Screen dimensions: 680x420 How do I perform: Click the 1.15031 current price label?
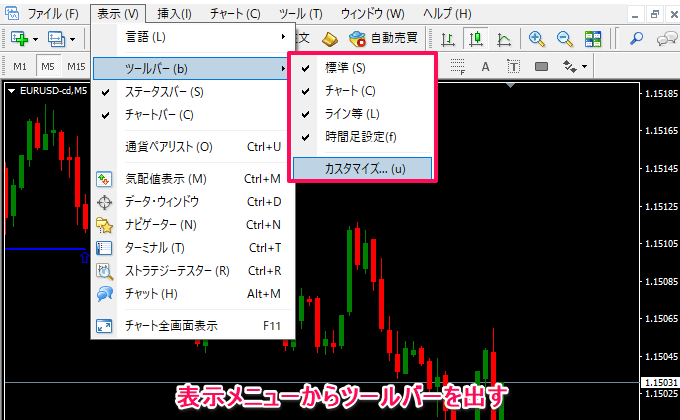(660, 382)
